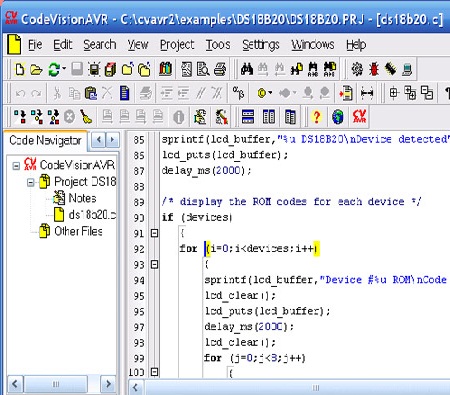Image resolution: width=450 pixels, height=395 pixels.
Task: Open the Windows menu
Action: coord(313,45)
